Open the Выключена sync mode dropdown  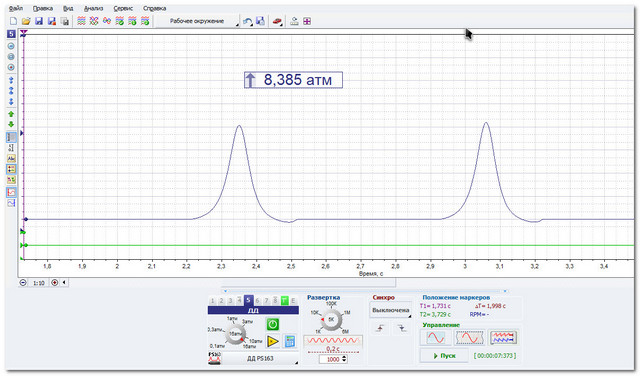tap(391, 310)
